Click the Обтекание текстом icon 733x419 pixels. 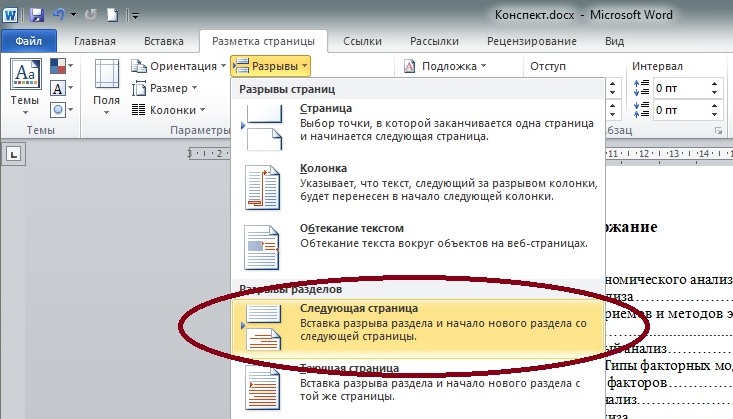tap(262, 247)
